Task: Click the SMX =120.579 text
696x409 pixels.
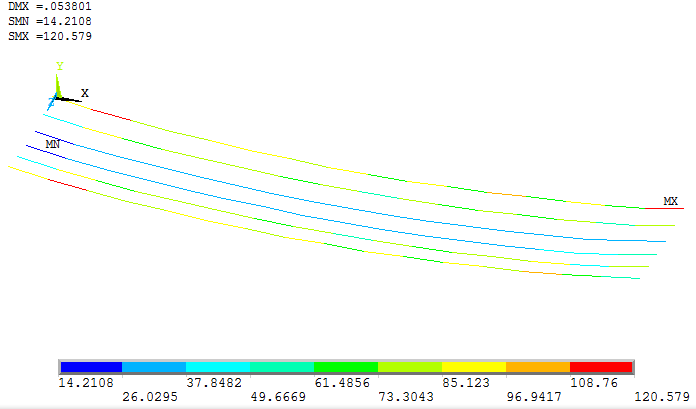Action: 50,36
